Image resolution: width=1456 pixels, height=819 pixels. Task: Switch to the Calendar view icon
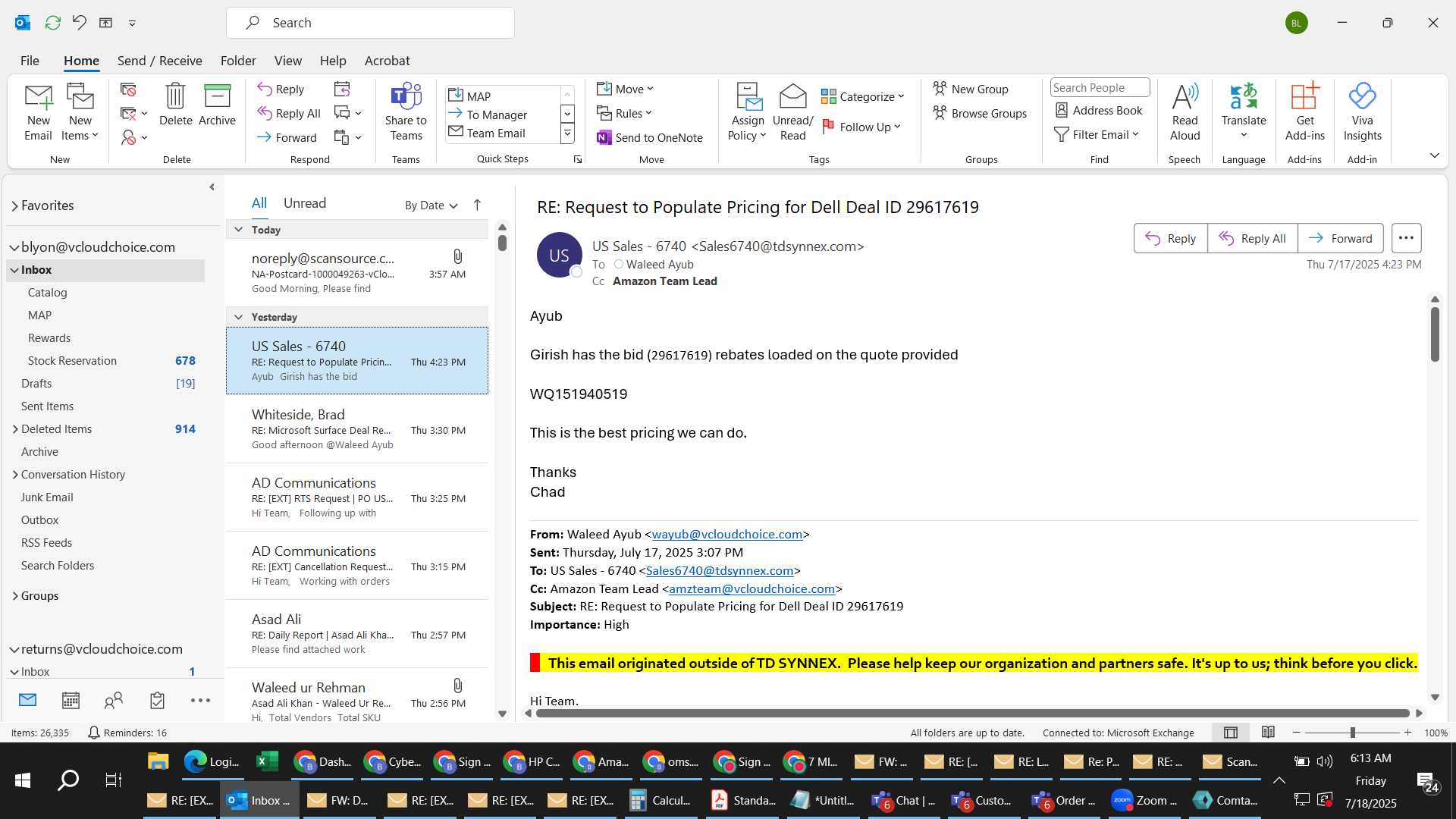[71, 701]
